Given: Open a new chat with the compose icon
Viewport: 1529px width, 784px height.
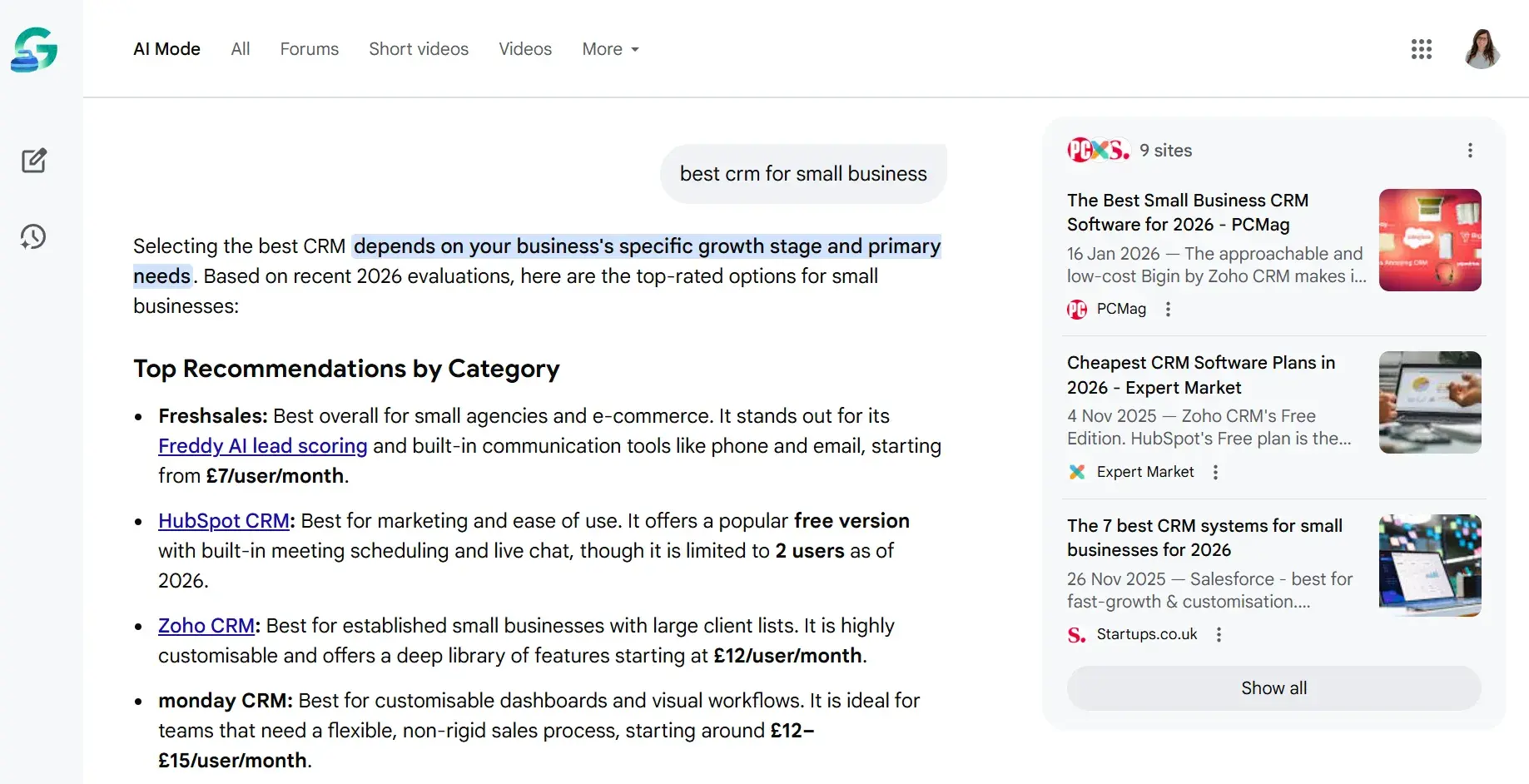Looking at the screenshot, I should 33,160.
